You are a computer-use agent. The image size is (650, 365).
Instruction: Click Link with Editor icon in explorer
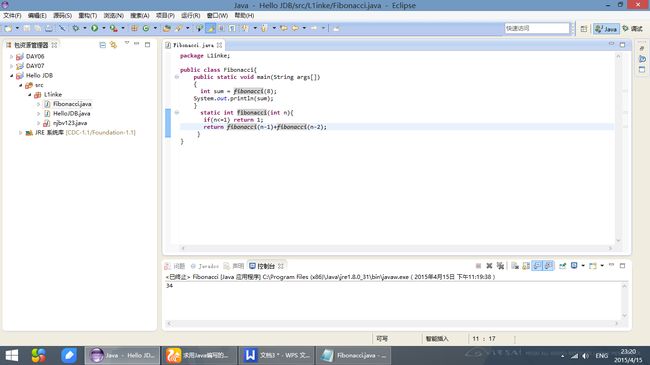113,45
